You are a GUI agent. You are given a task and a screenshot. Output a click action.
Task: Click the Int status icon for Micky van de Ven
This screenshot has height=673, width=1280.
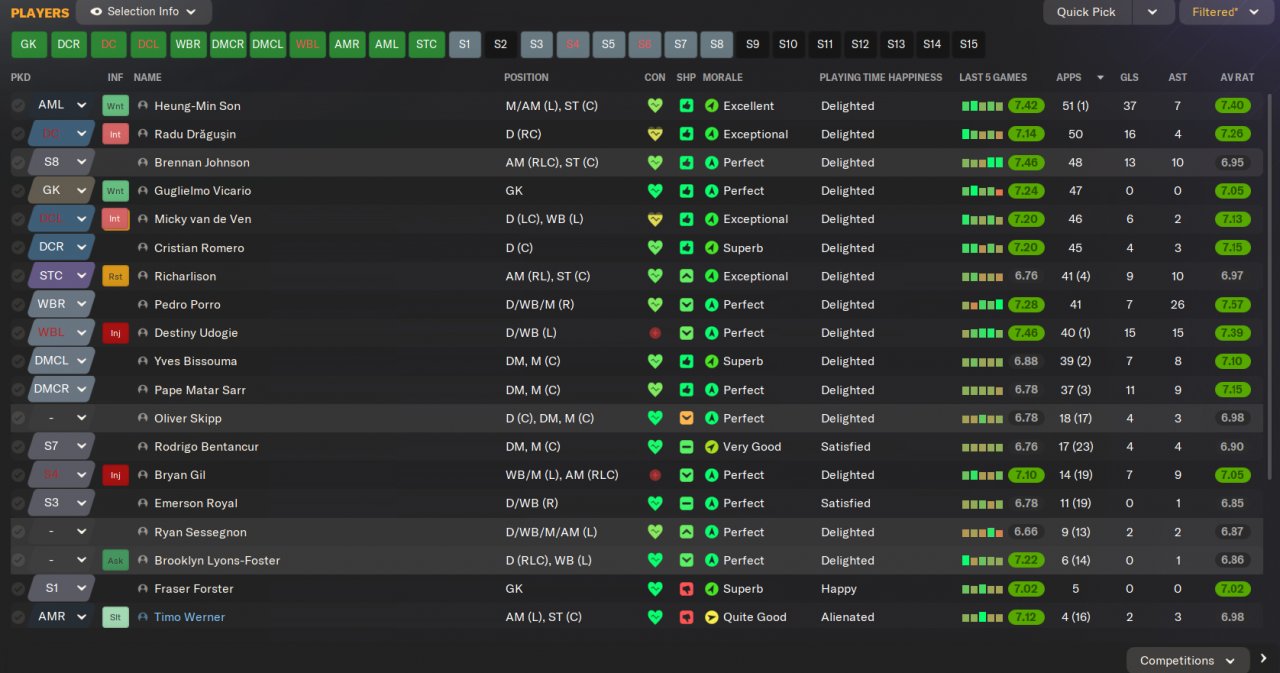115,219
